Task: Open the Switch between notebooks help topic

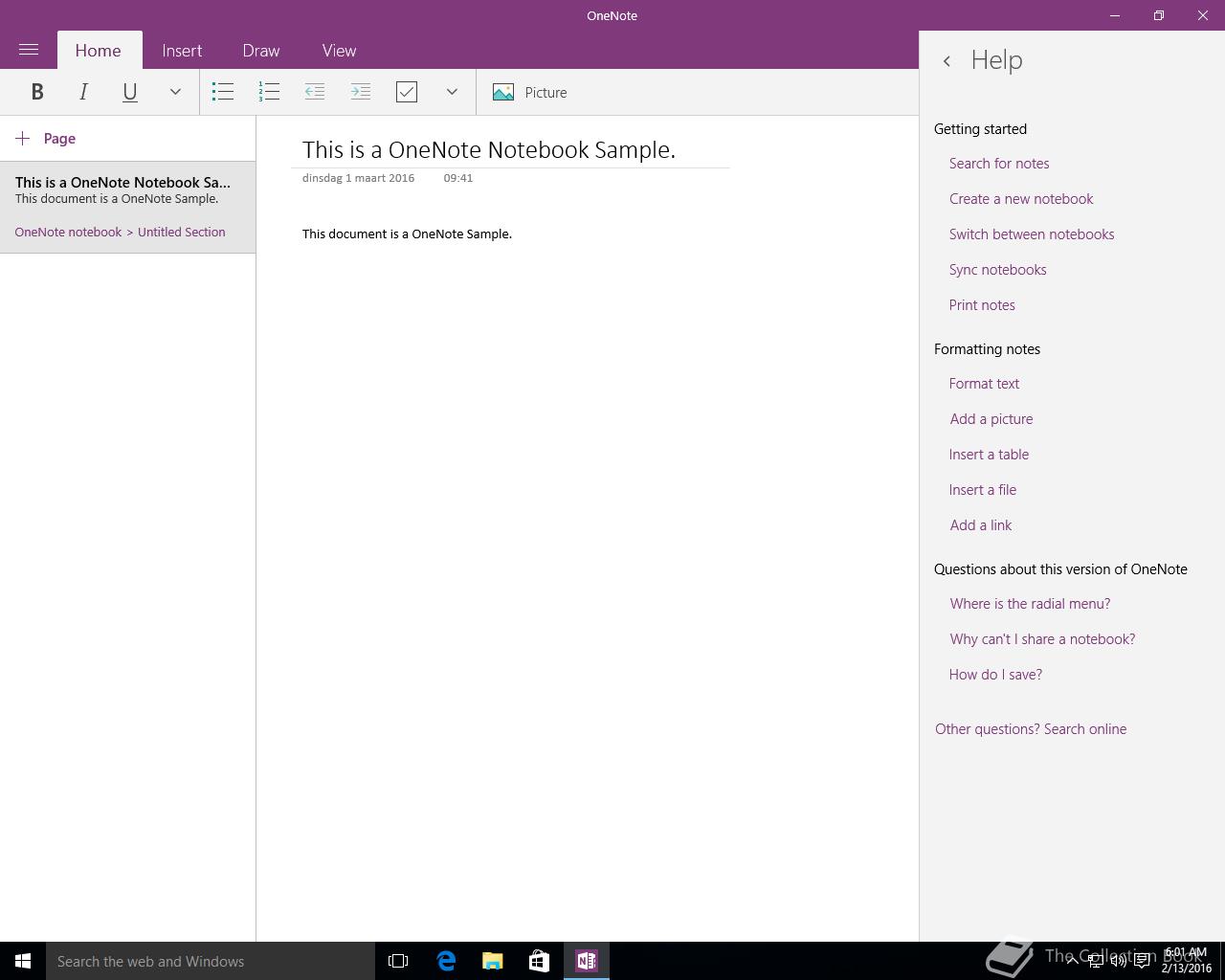Action: click(x=1032, y=234)
